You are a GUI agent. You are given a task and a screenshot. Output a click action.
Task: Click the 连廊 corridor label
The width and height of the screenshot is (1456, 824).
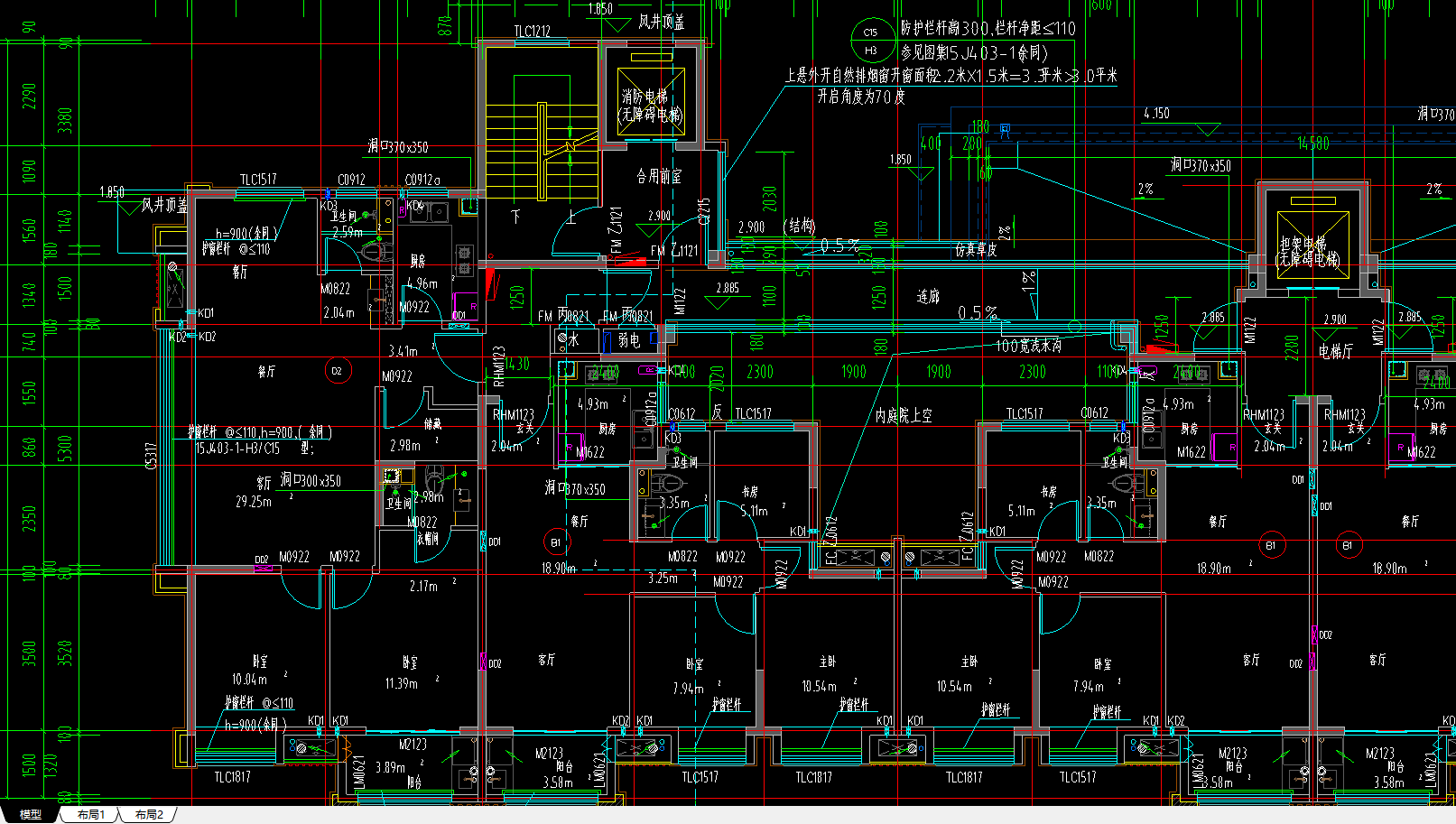tap(928, 296)
